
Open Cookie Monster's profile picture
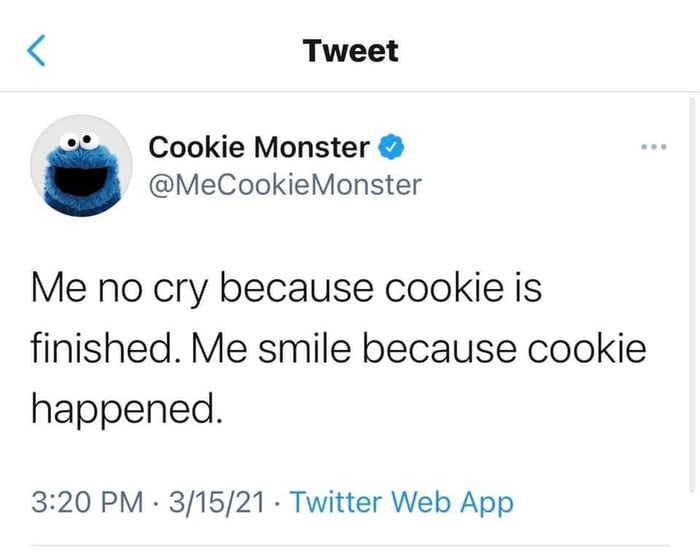point(82,166)
